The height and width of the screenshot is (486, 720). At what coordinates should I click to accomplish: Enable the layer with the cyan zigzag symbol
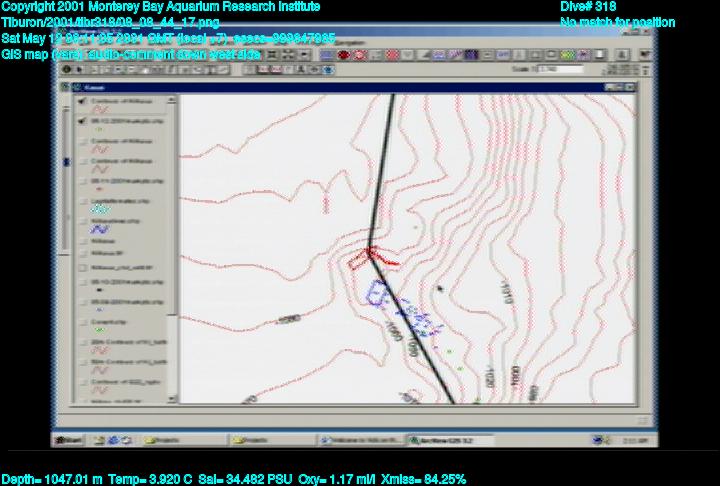[81, 200]
